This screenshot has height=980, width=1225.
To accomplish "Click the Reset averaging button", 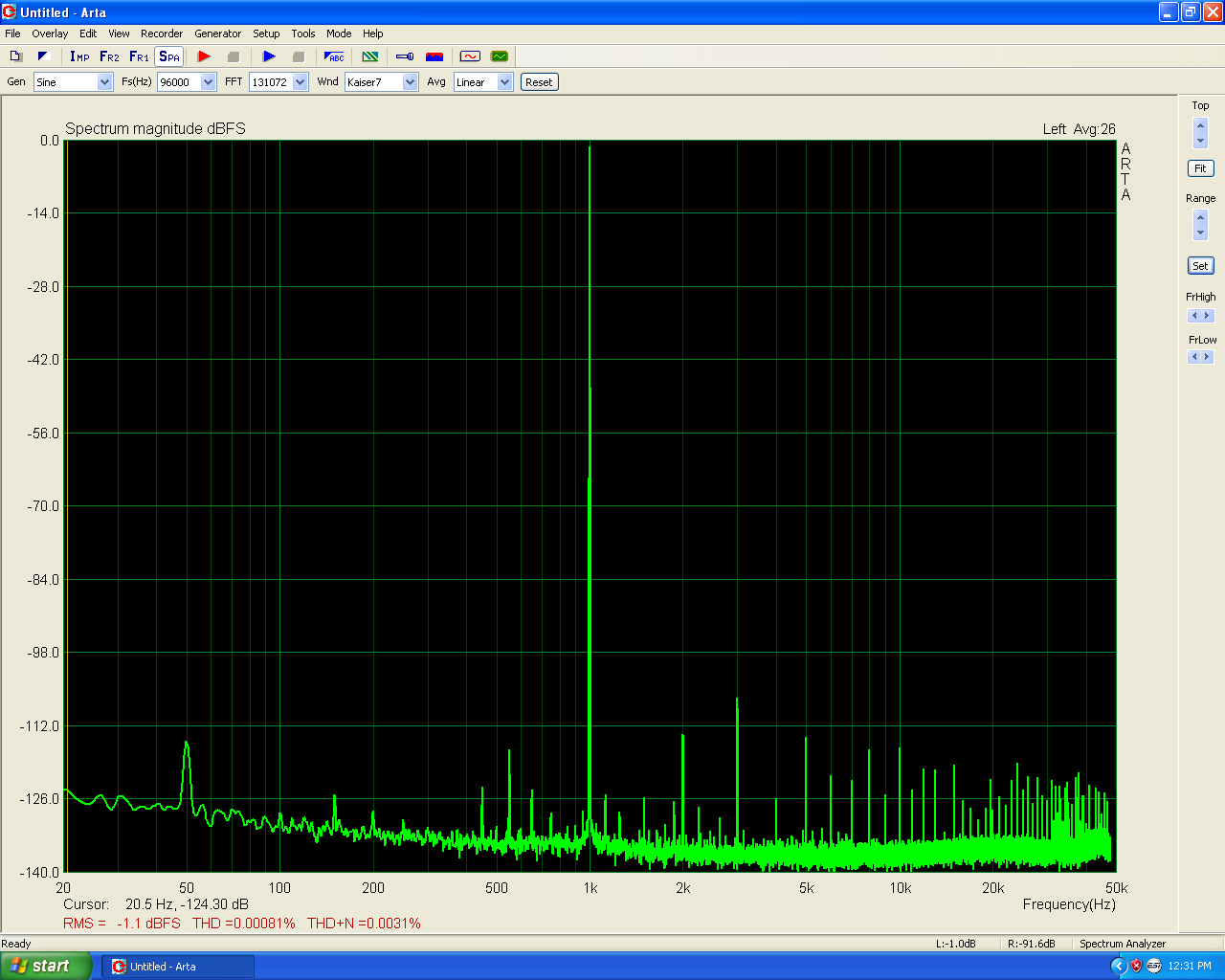I will click(x=539, y=82).
